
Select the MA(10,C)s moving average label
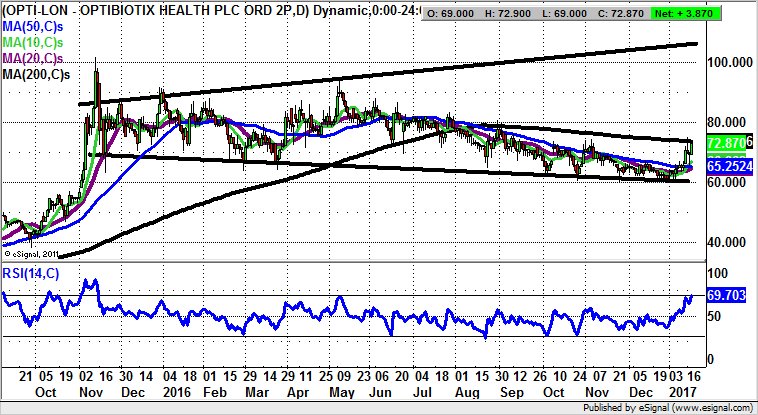31,45
